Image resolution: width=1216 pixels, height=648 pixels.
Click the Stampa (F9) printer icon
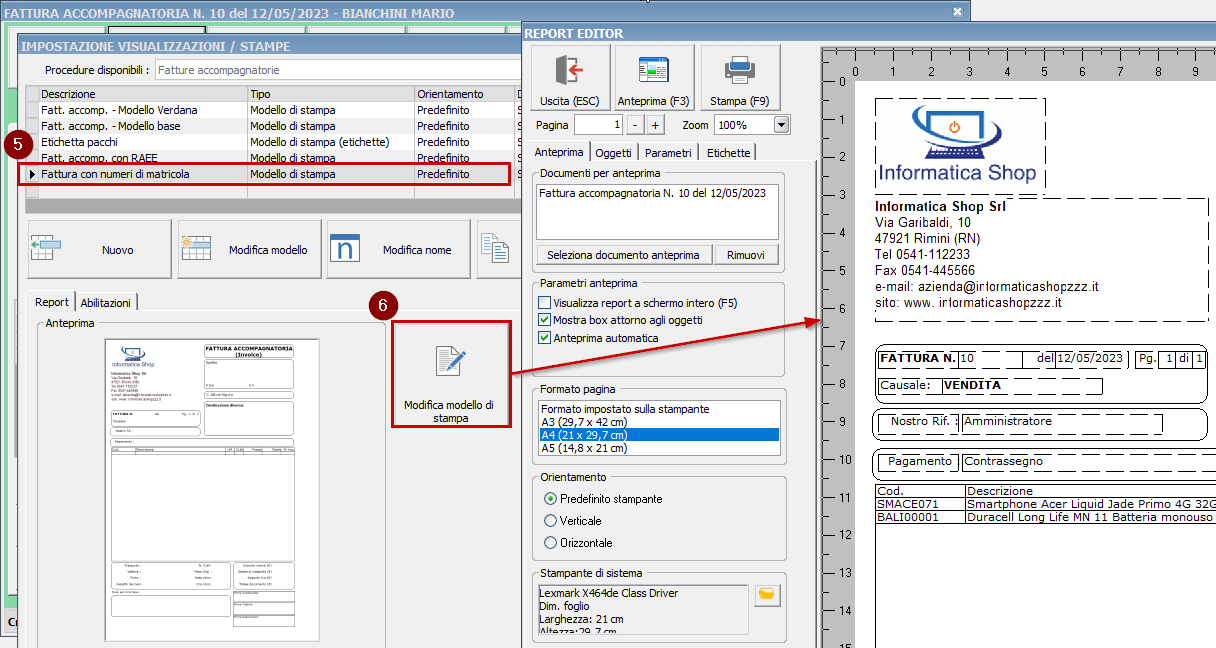tap(739, 71)
